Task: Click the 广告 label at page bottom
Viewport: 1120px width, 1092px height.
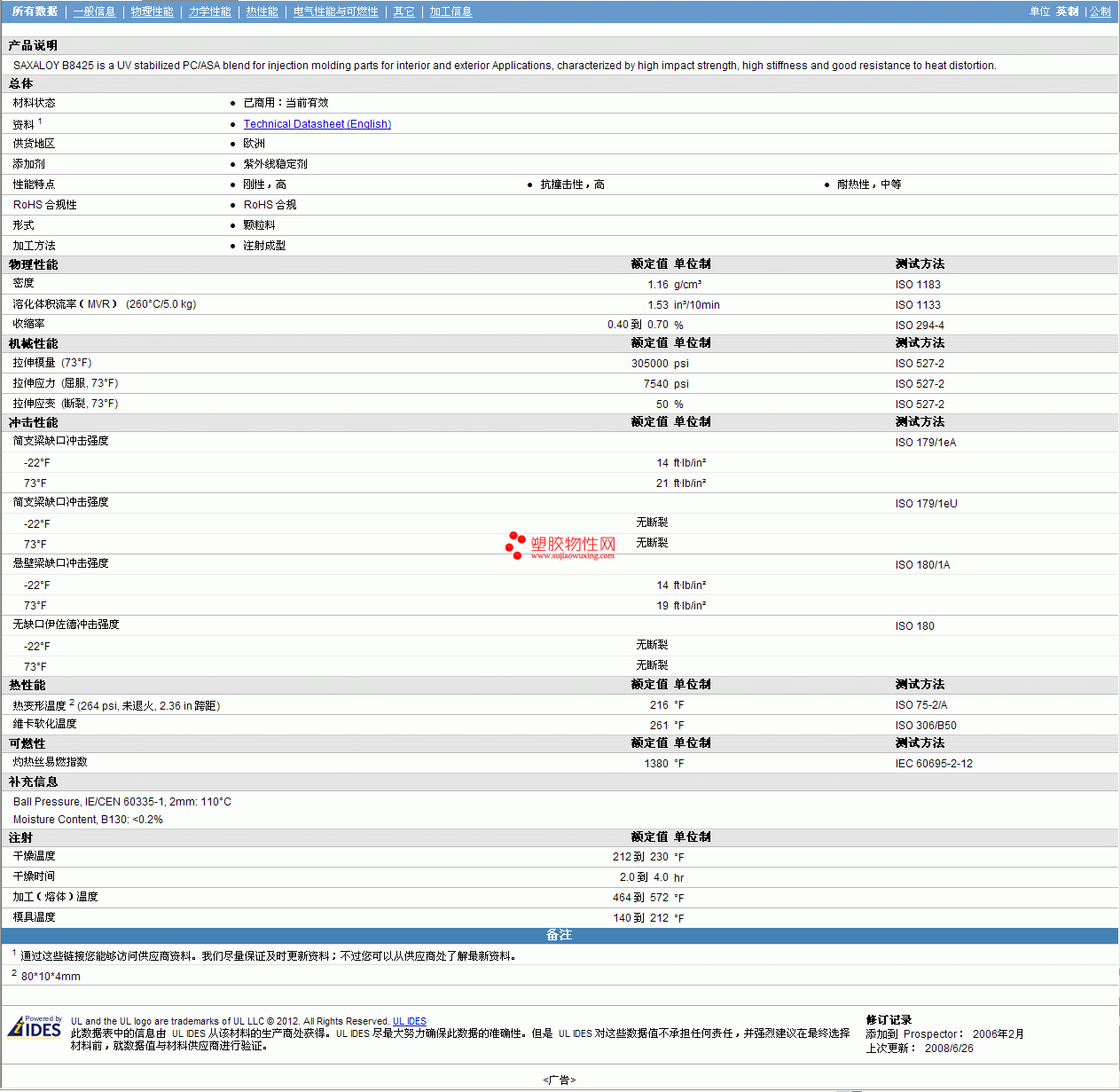Action: tap(560, 1080)
